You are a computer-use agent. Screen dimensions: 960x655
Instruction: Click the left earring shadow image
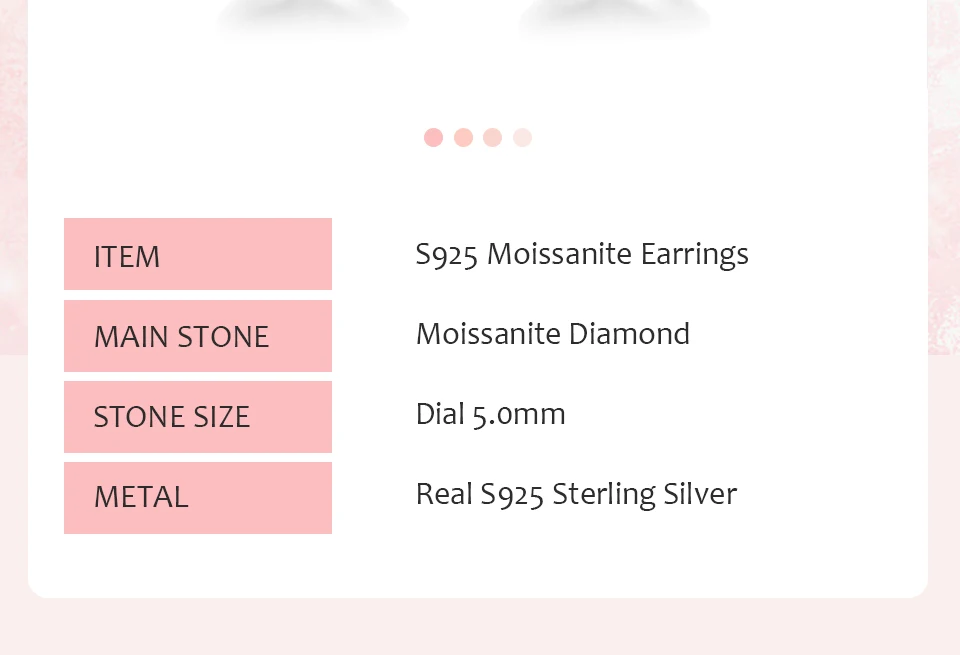tap(313, 18)
